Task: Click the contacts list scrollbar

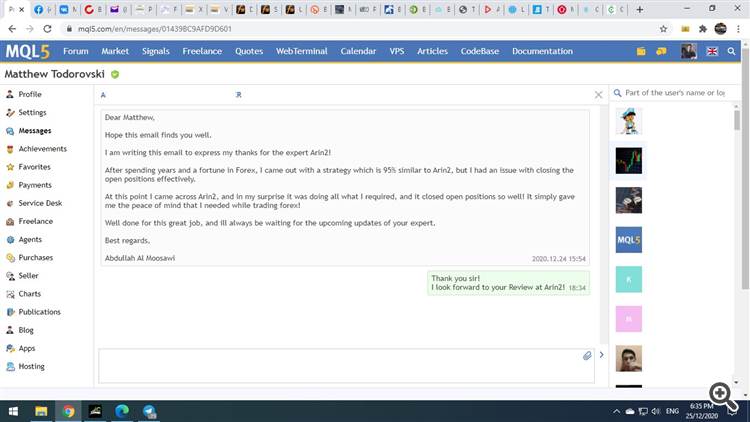Action: pyautogui.click(x=737, y=120)
